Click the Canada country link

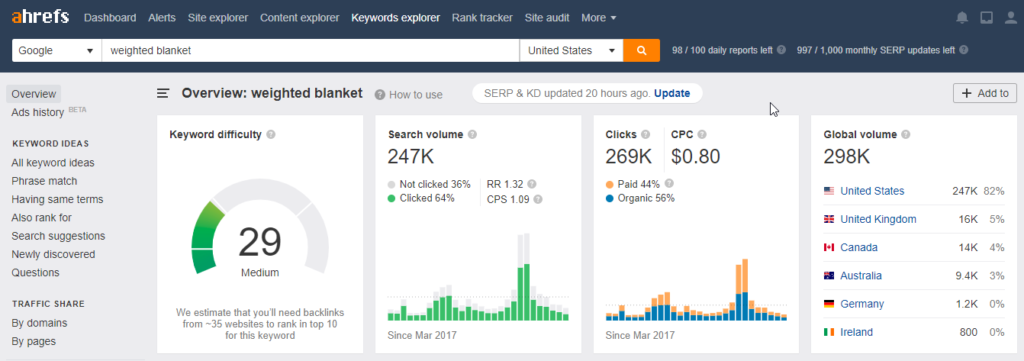pos(859,247)
